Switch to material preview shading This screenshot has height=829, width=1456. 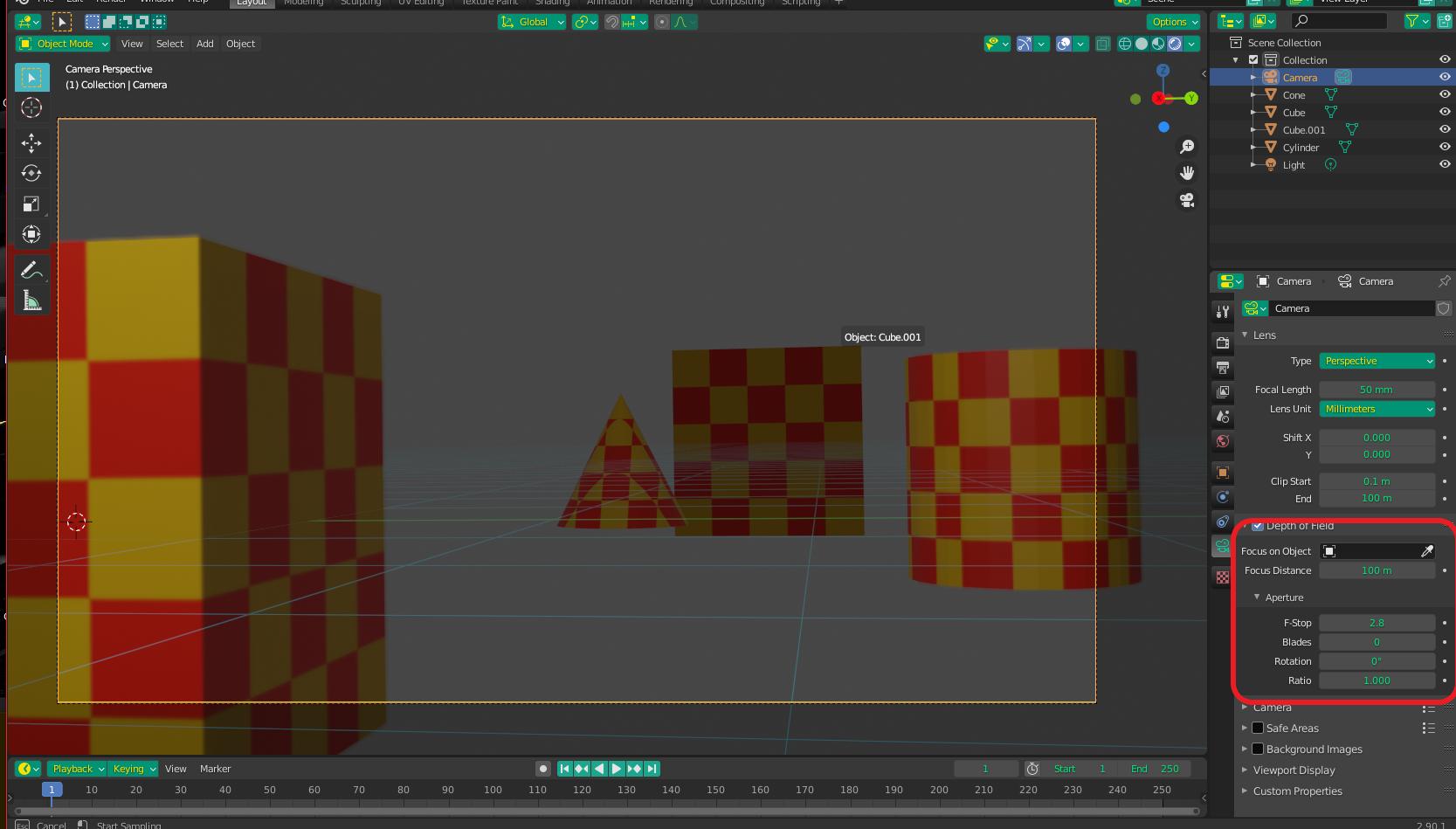pos(1158,44)
